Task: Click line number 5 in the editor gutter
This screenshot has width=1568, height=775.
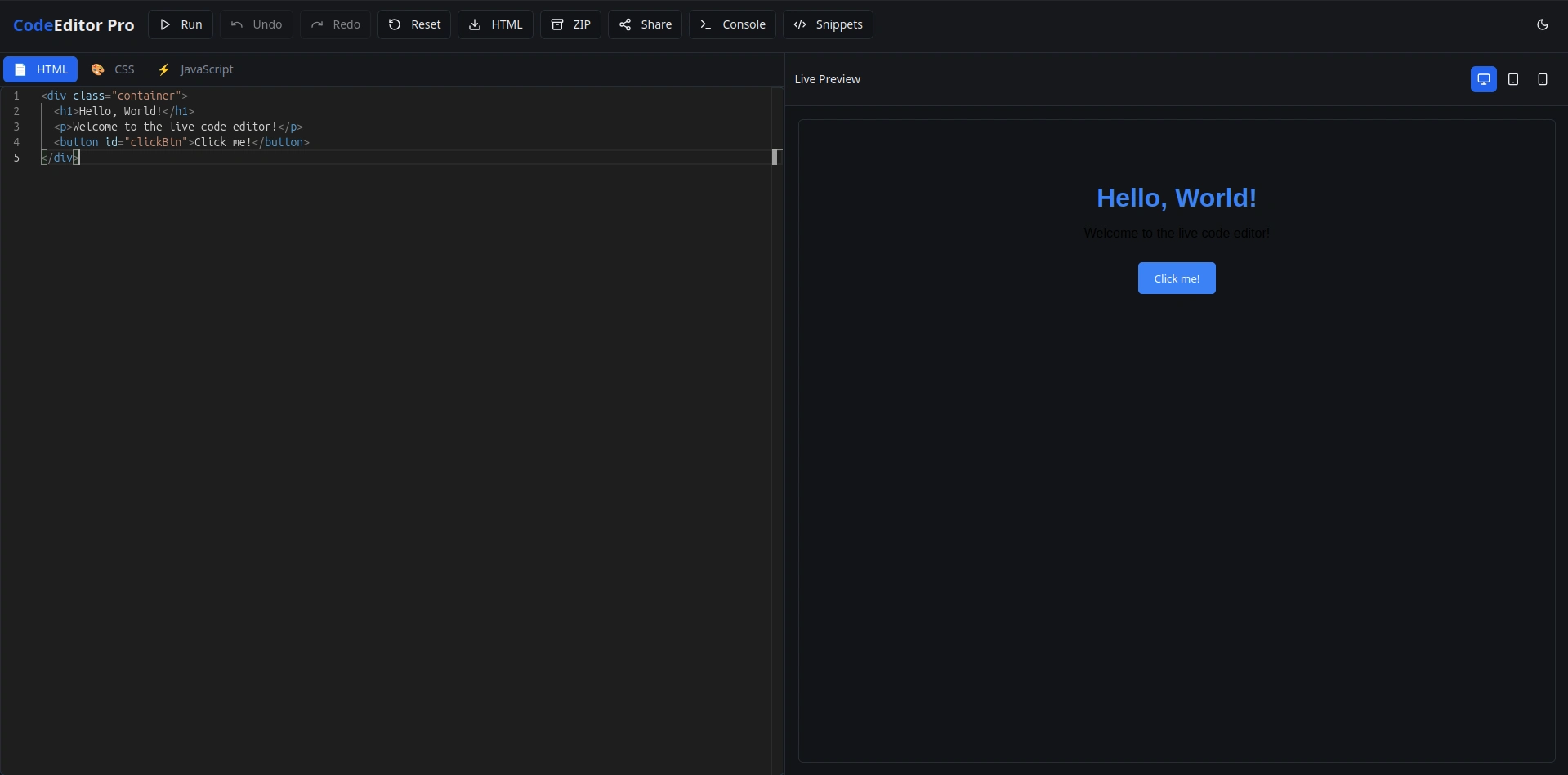Action: click(16, 158)
